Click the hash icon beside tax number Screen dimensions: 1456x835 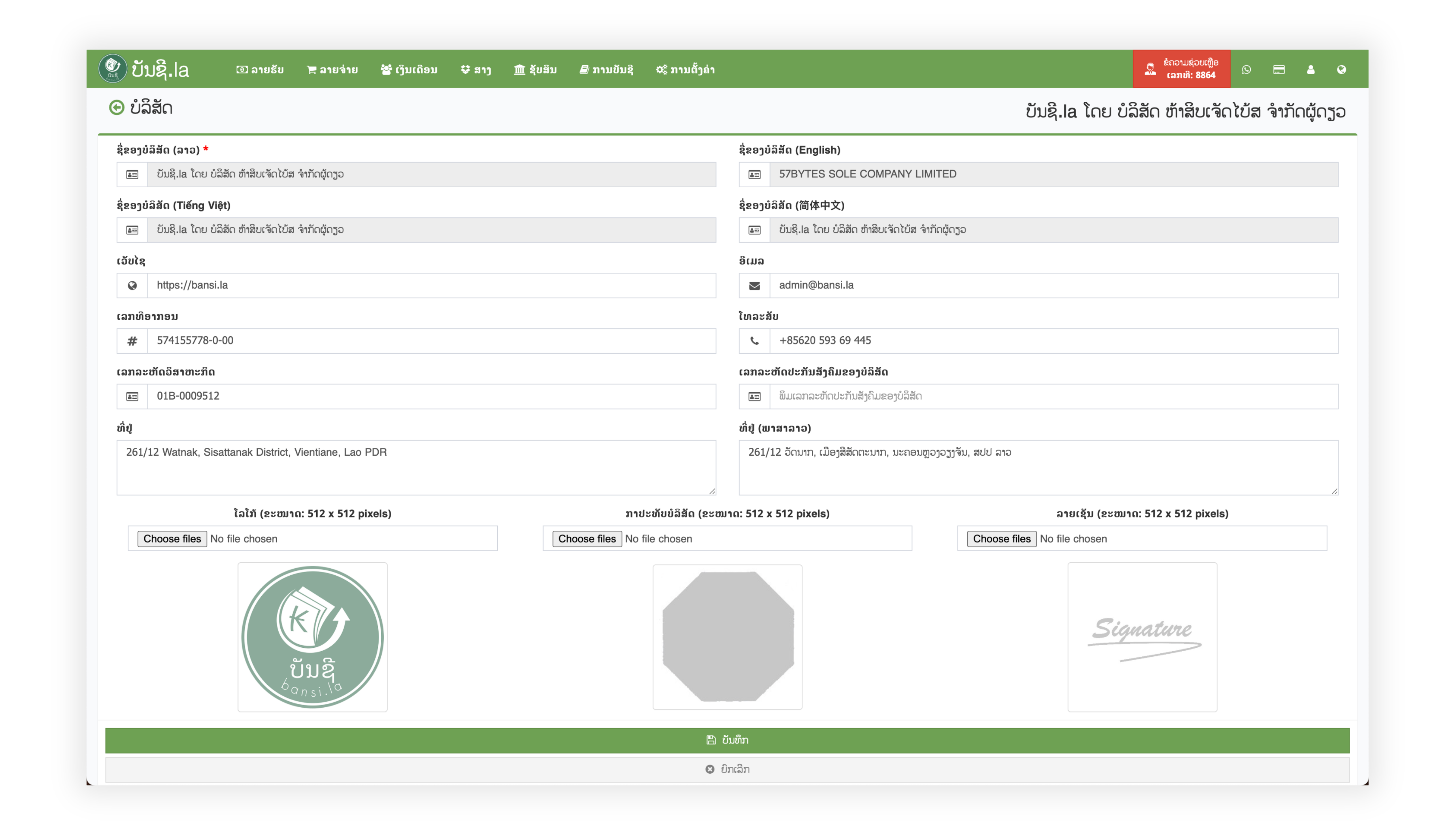132,341
